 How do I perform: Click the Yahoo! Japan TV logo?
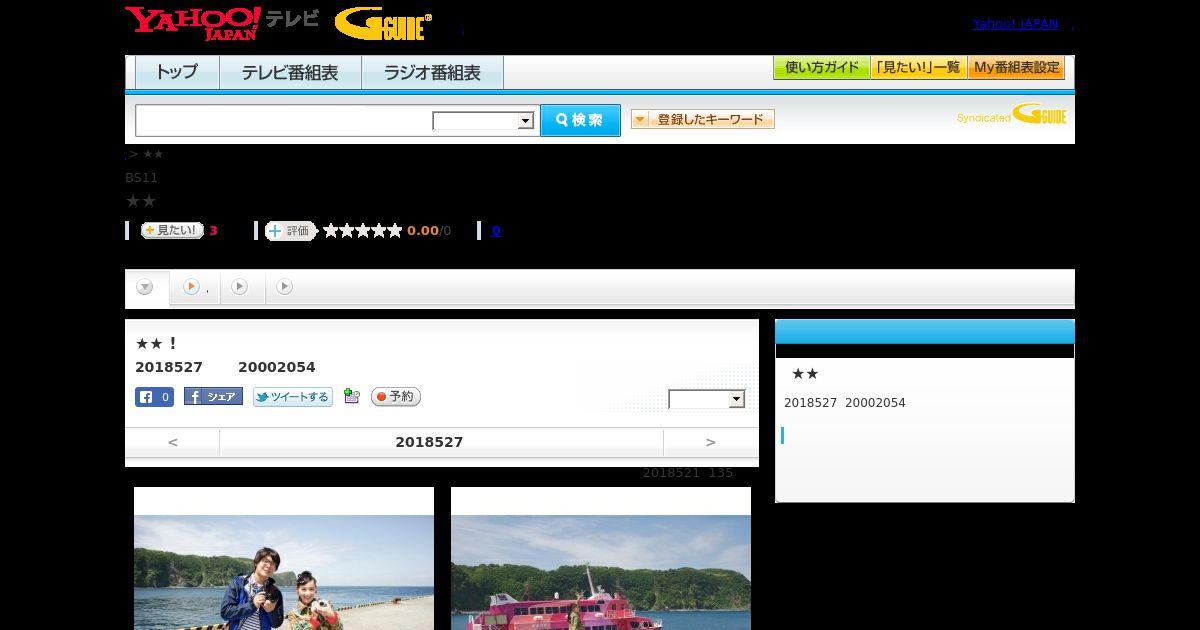coord(222,23)
